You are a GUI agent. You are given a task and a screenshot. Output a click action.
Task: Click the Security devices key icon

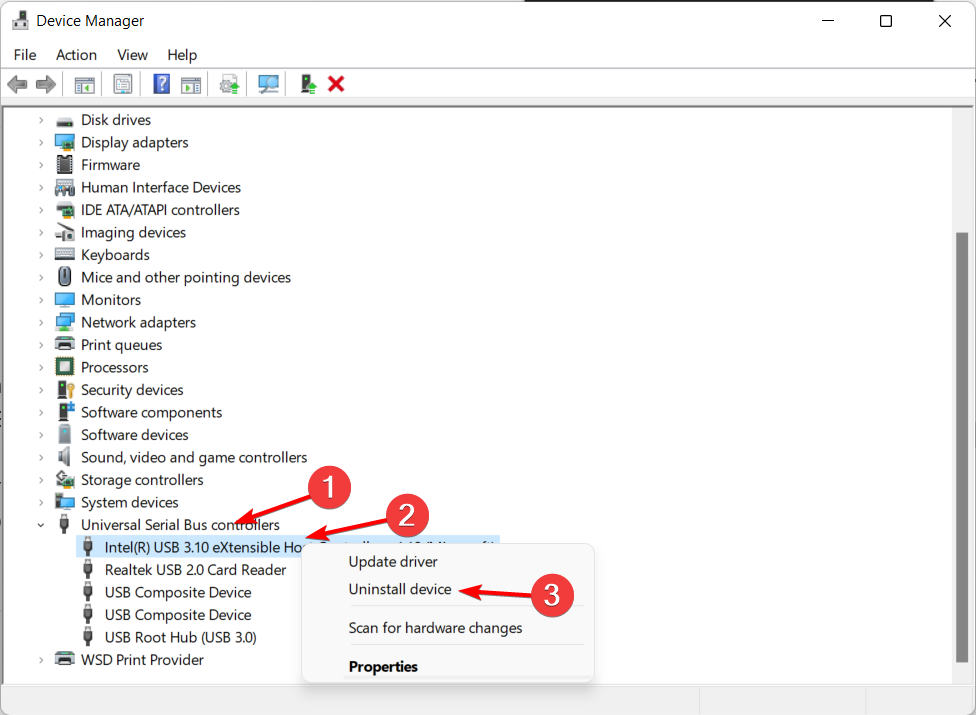pos(65,390)
